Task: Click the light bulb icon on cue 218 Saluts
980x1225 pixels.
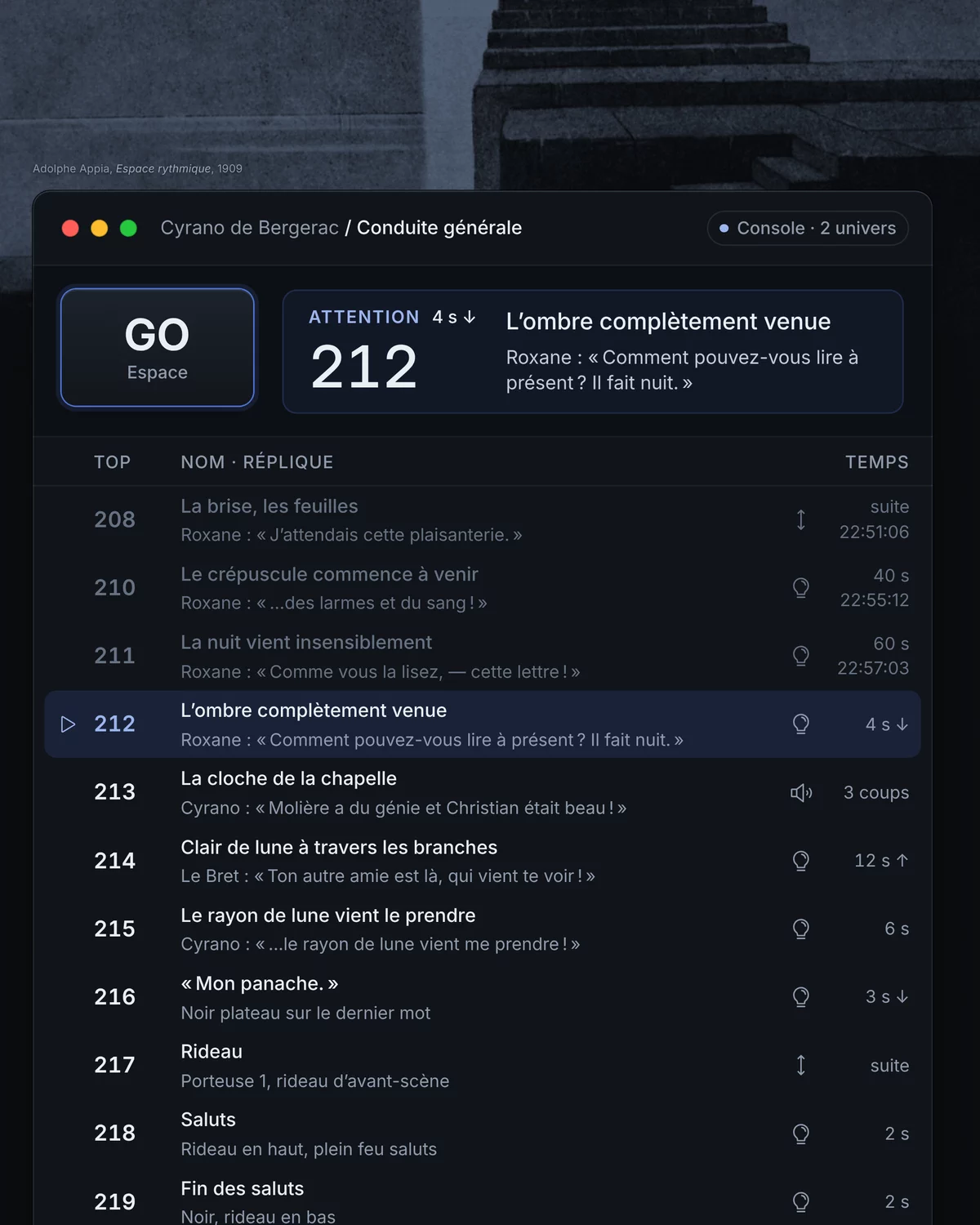Action: click(x=801, y=1134)
